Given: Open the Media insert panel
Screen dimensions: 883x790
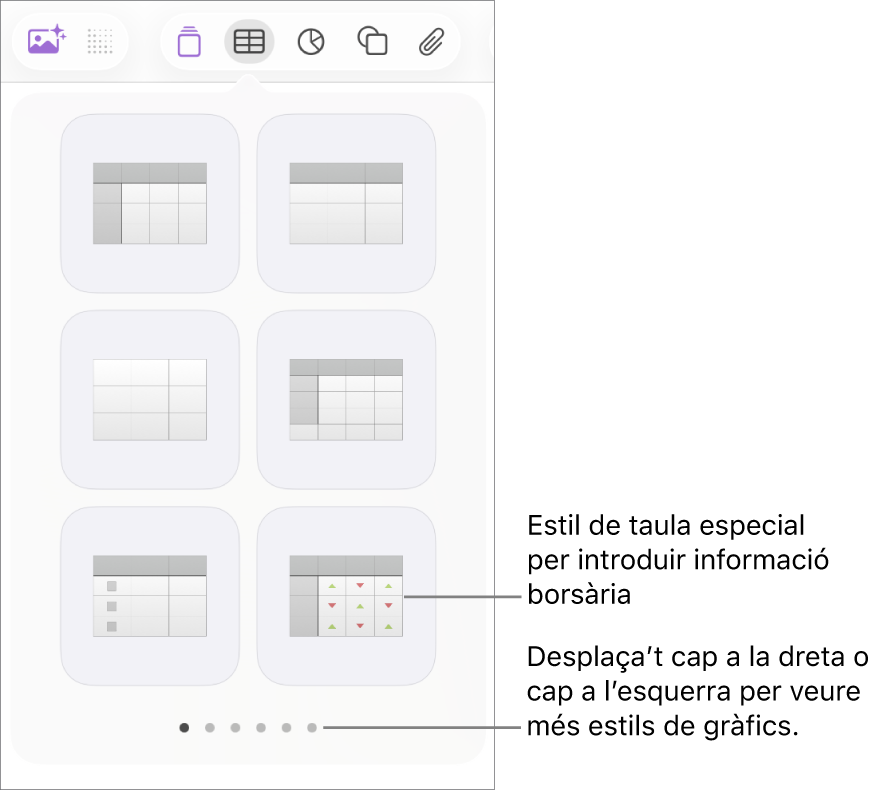Looking at the screenshot, I should point(44,41).
